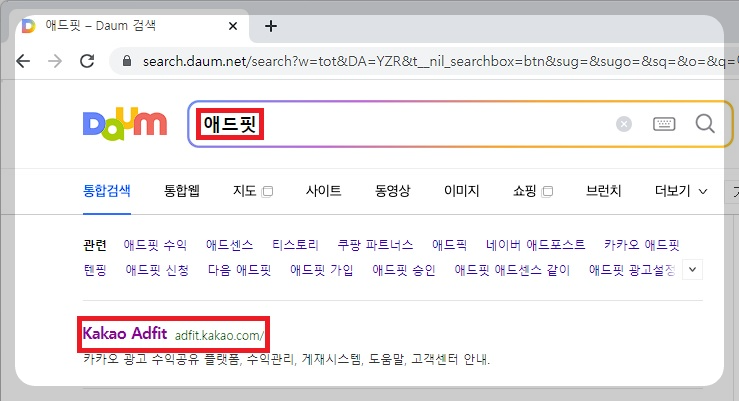Click related search 애드핏 승인
Viewport: 739px width, 401px height.
[404, 270]
